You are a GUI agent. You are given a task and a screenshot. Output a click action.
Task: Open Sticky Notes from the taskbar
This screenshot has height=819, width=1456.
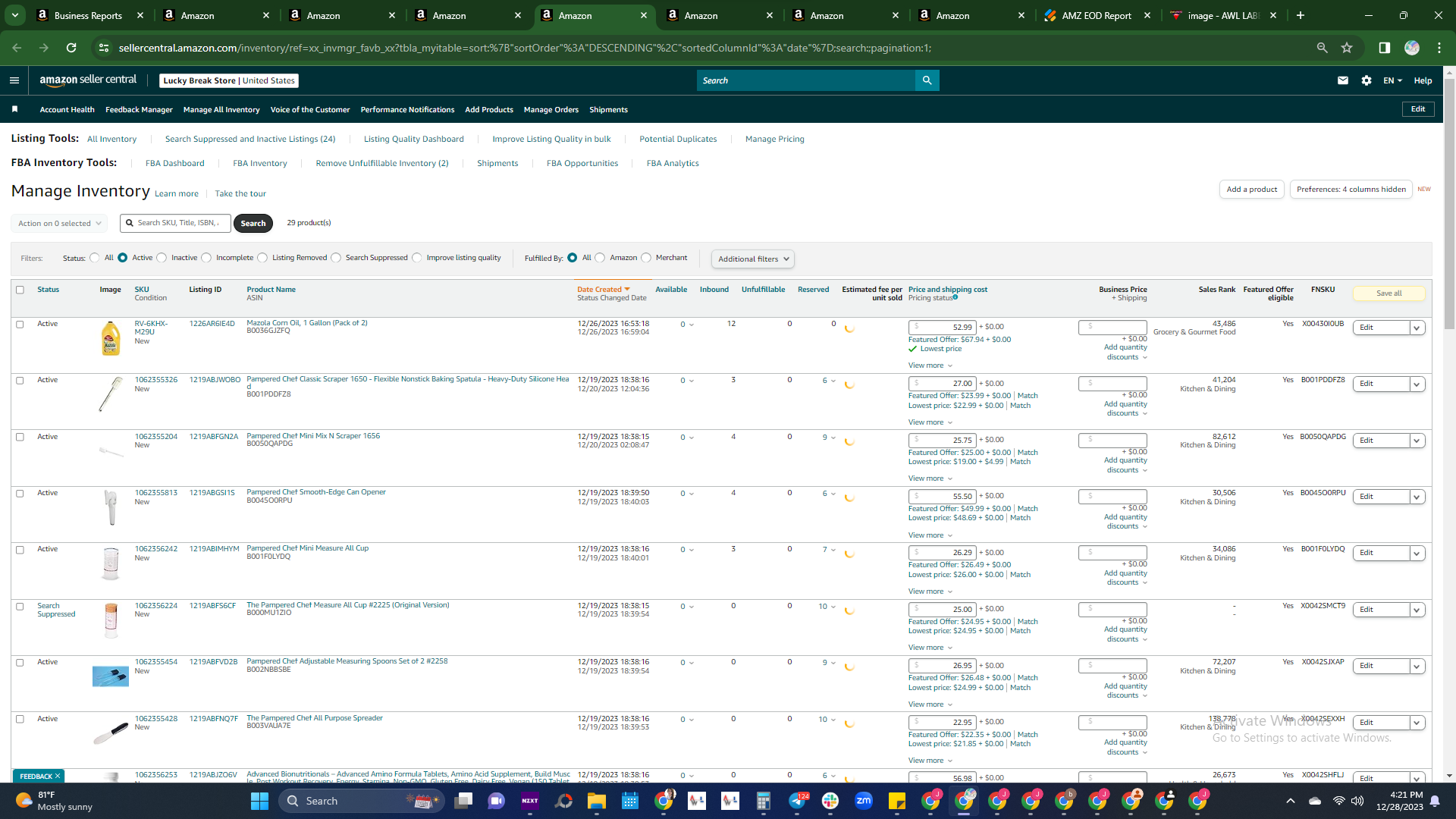coord(897,801)
